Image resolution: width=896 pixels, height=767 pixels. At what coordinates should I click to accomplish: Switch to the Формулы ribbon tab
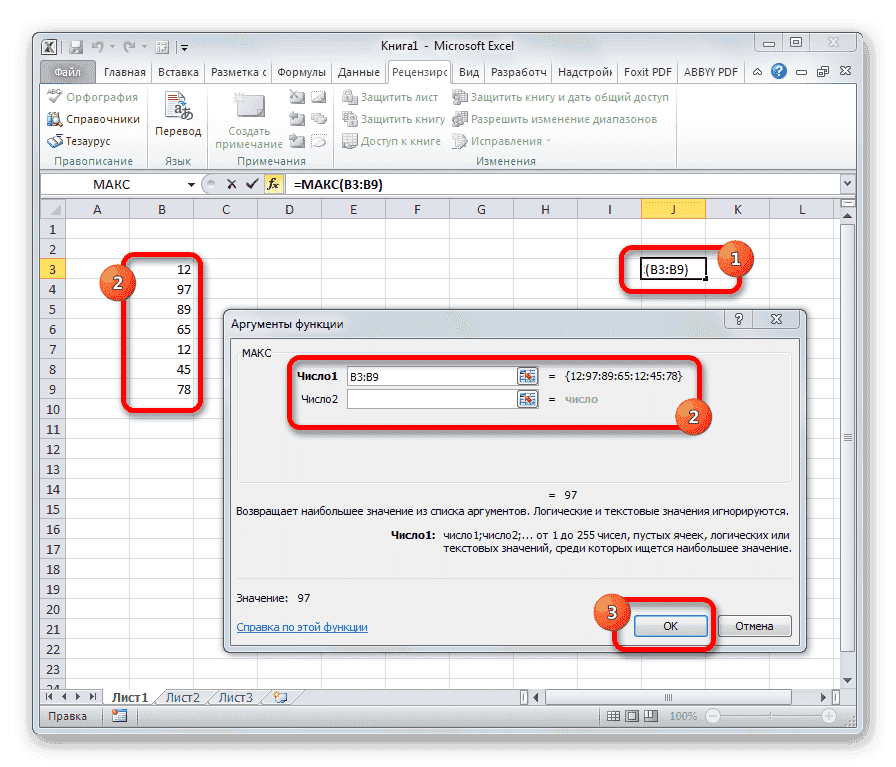302,71
